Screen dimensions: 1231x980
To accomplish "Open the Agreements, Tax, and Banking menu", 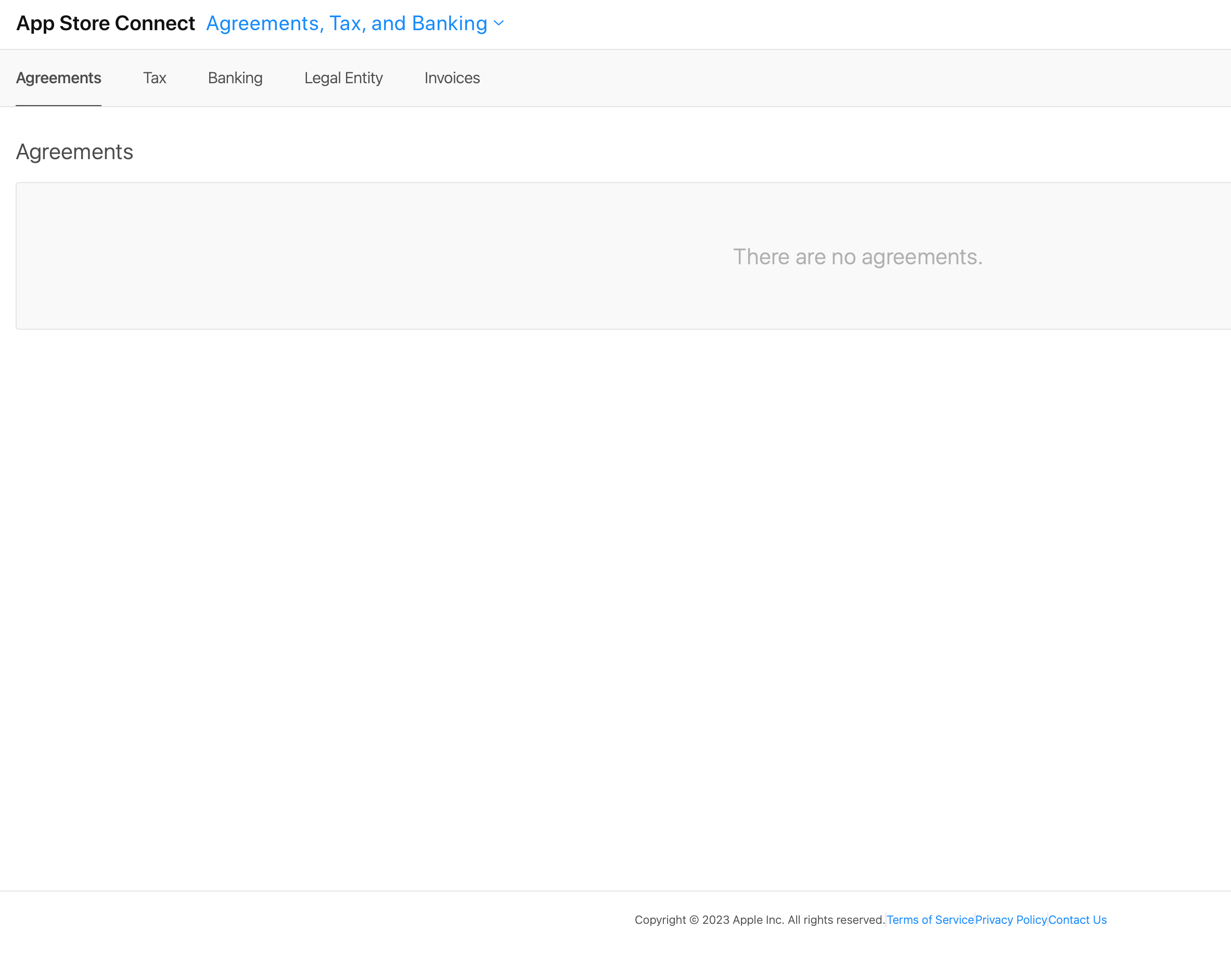I will pos(346,23).
